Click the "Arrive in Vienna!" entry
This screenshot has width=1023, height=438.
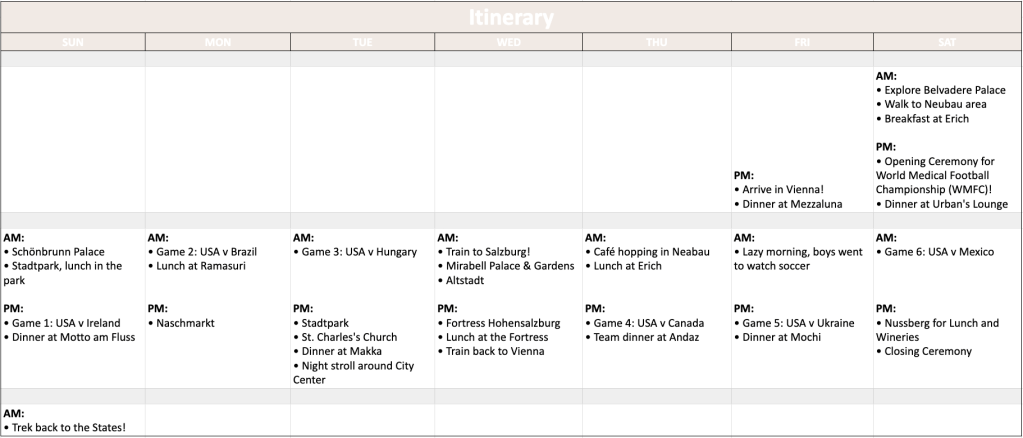pyautogui.click(x=782, y=189)
